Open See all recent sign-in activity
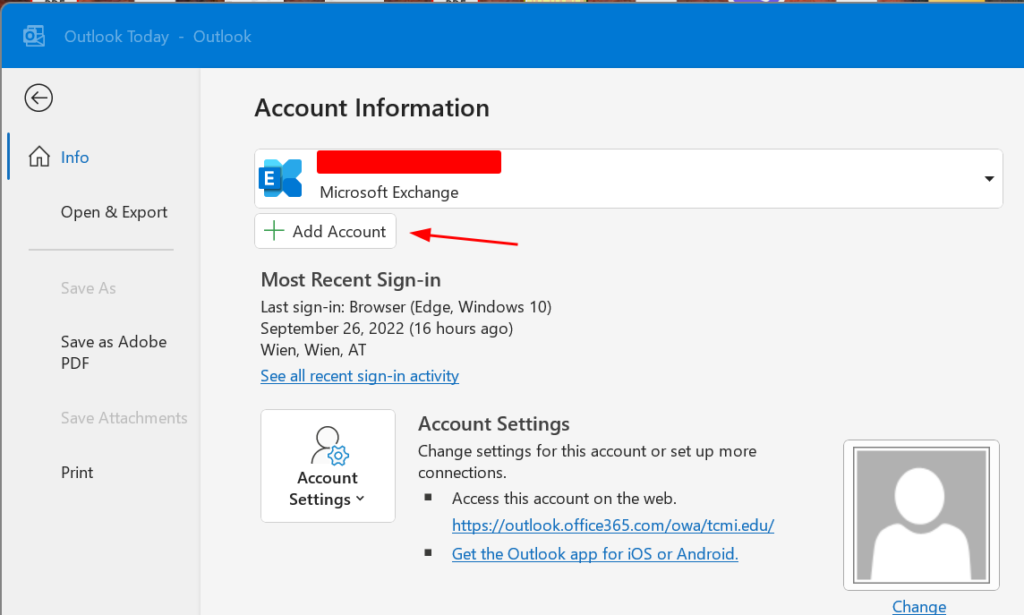The width and height of the screenshot is (1024, 615). point(360,376)
